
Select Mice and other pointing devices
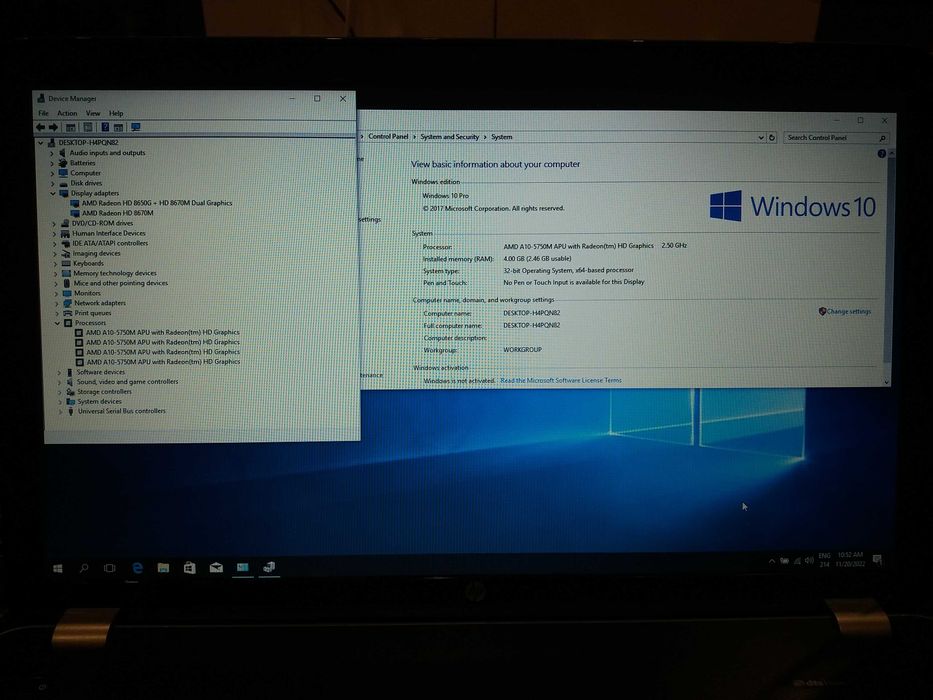pyautogui.click(x=121, y=283)
